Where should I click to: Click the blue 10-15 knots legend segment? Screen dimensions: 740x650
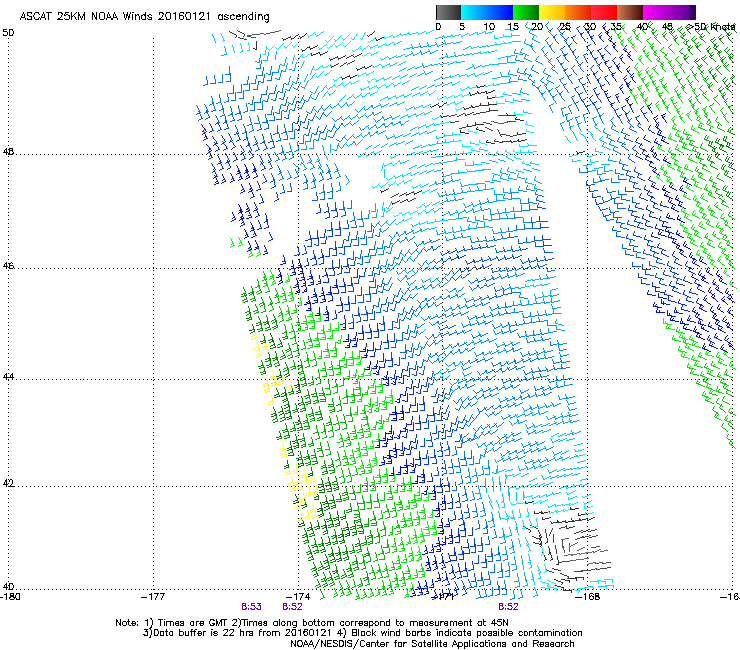click(x=500, y=12)
